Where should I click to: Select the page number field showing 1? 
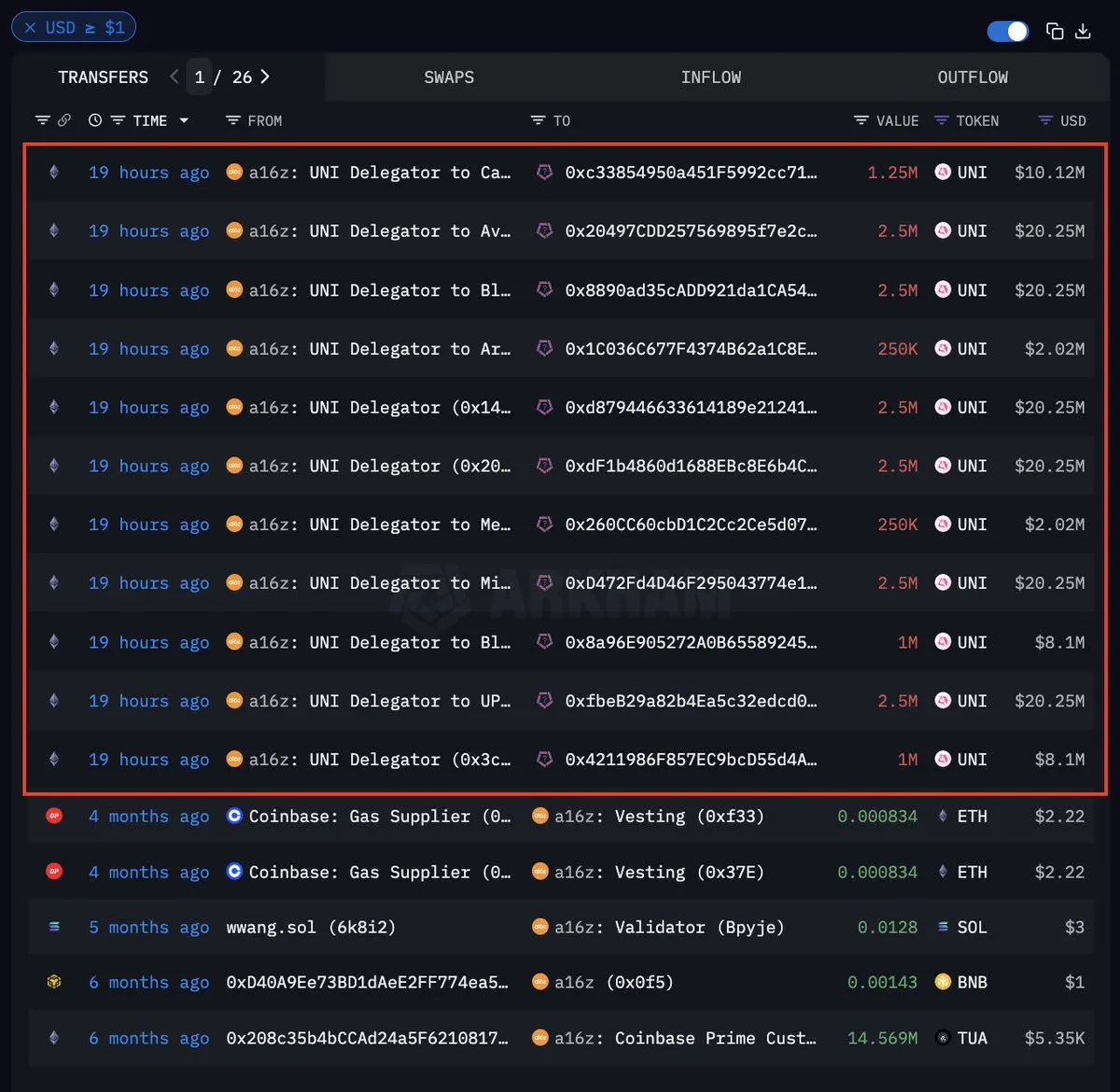click(199, 77)
